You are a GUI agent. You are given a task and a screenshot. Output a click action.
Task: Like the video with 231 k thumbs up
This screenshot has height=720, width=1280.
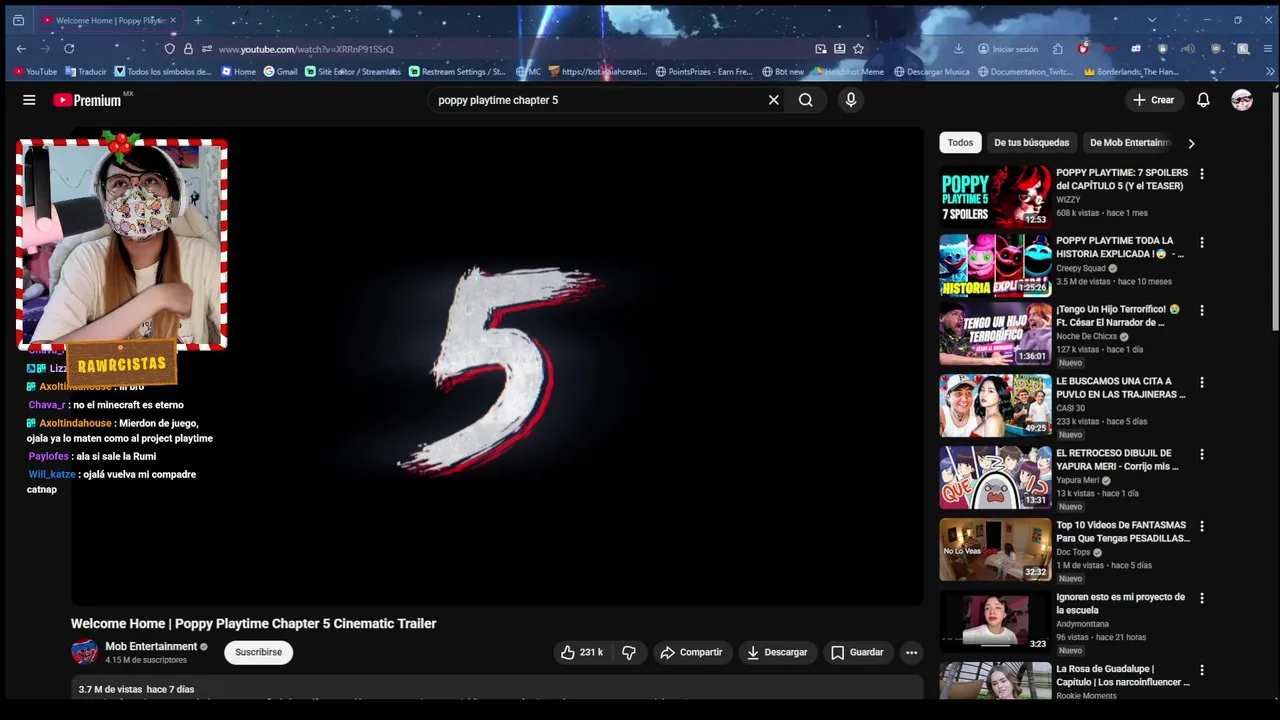pyautogui.click(x=581, y=652)
